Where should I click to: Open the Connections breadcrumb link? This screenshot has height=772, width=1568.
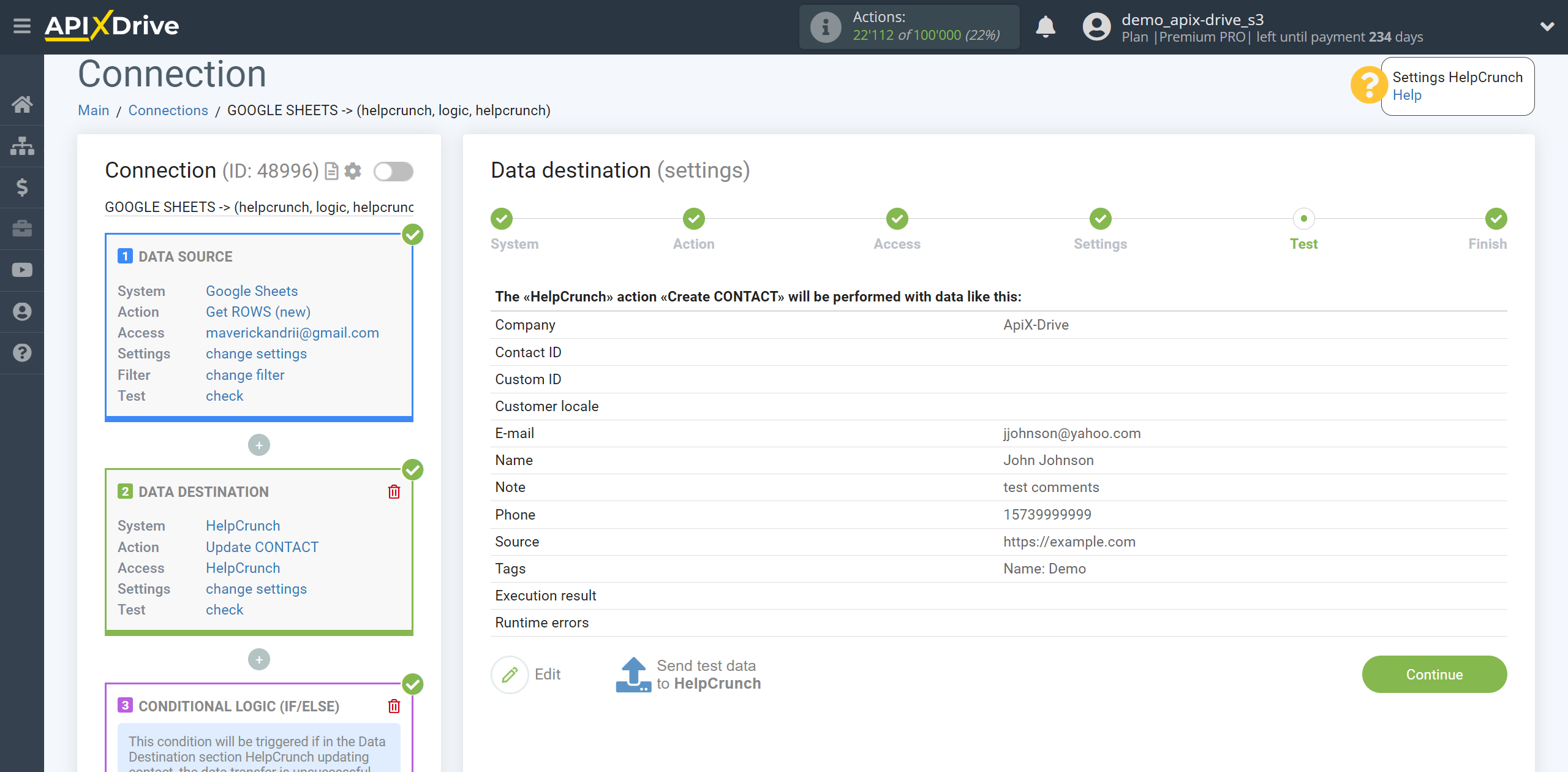(167, 110)
